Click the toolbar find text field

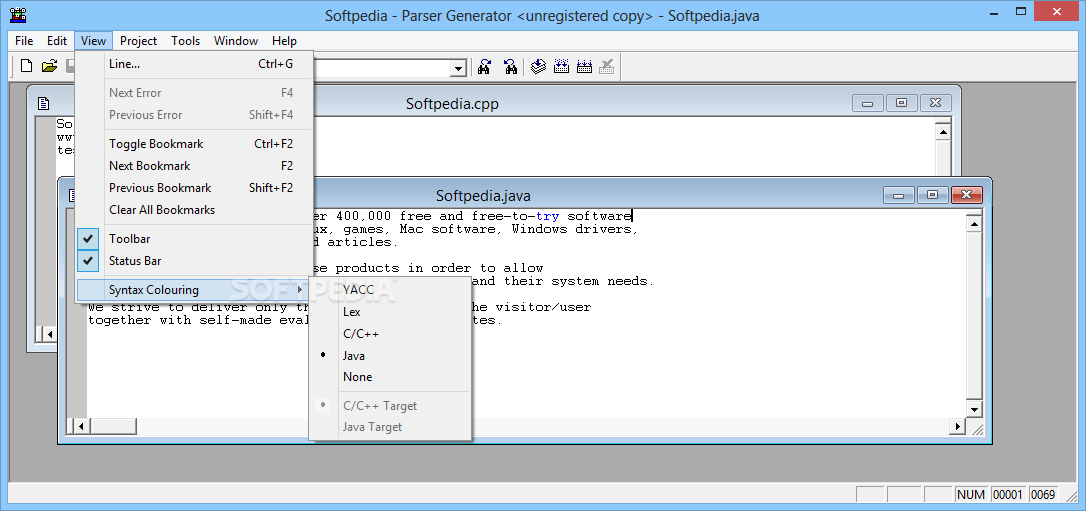point(382,68)
